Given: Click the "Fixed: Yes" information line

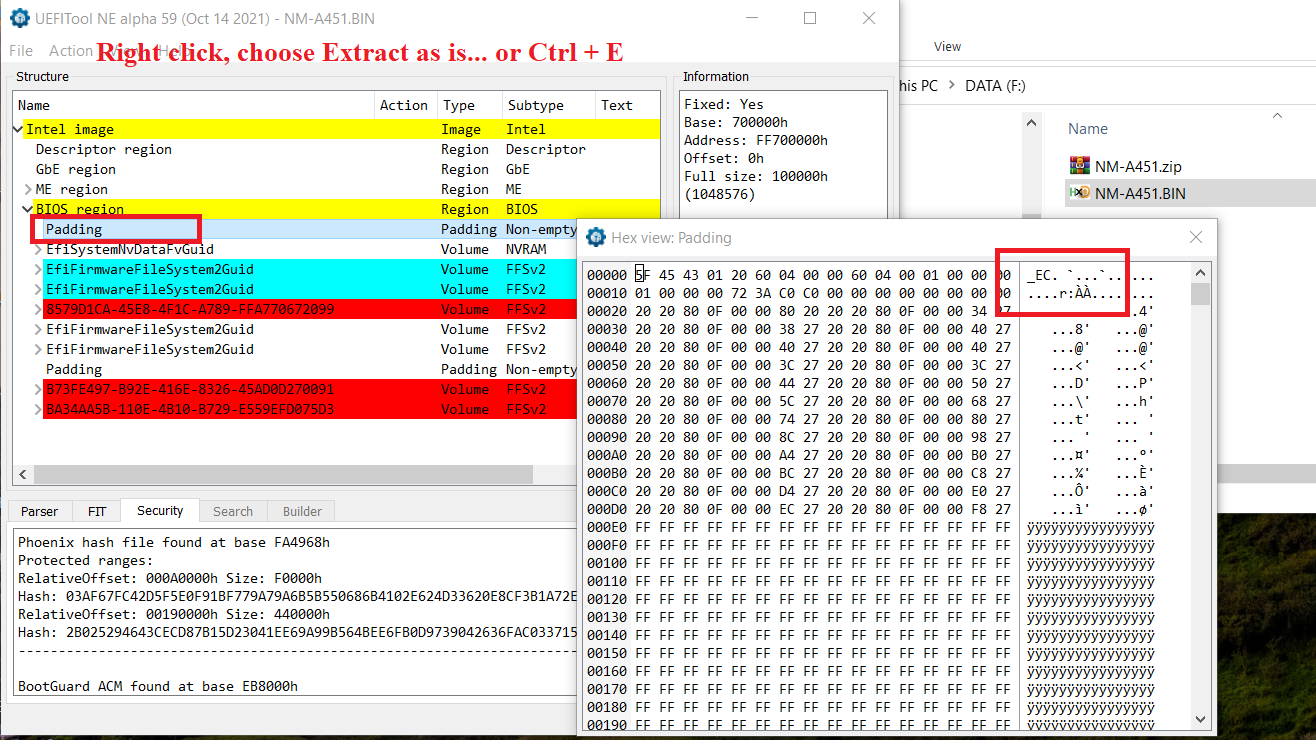Looking at the screenshot, I should click(x=724, y=104).
